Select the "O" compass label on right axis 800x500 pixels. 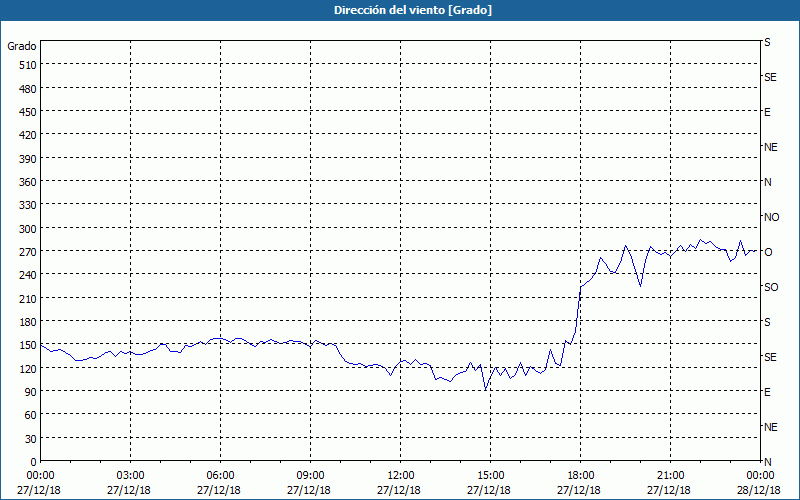[x=768, y=252]
